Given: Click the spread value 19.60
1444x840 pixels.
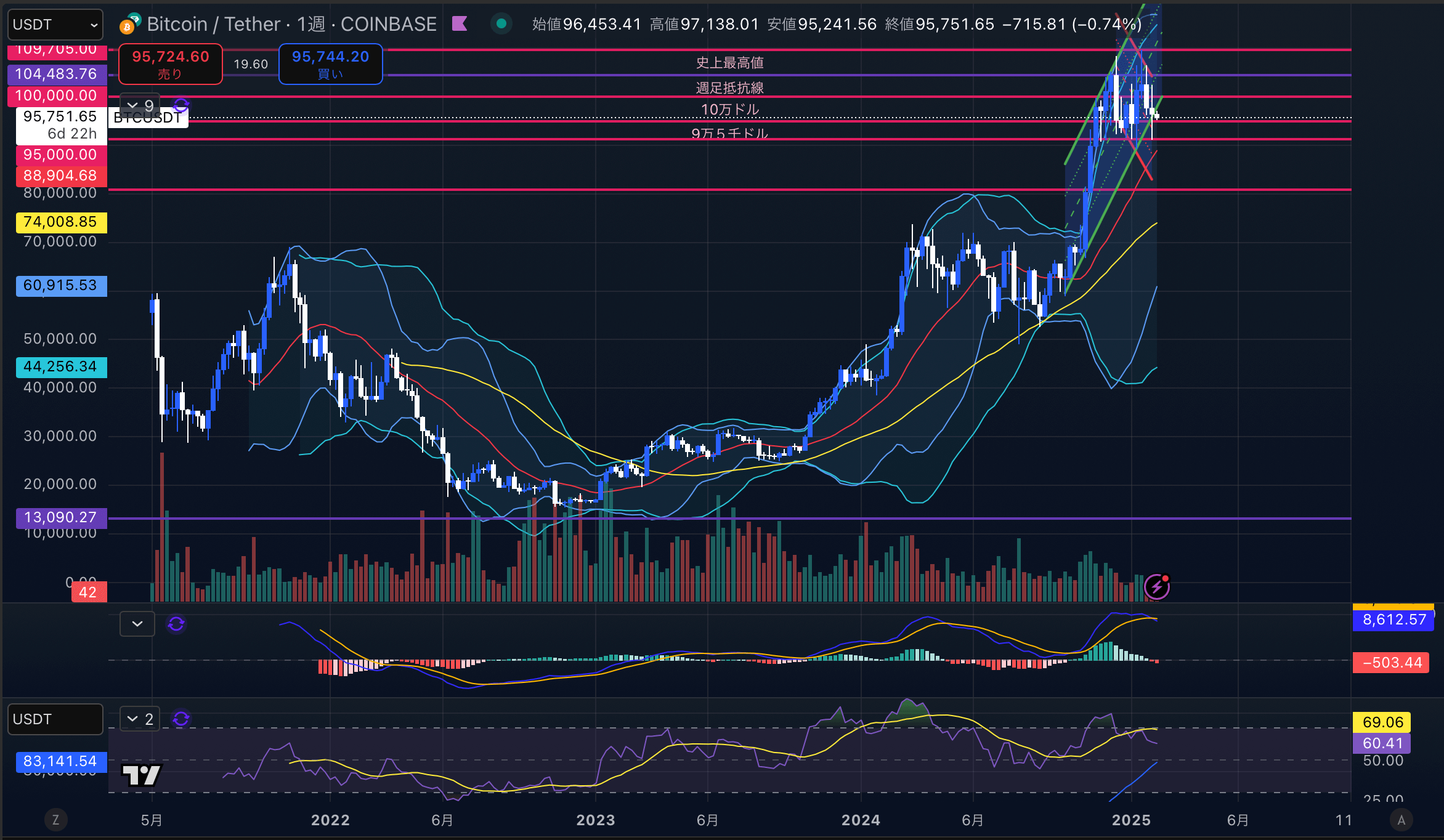Looking at the screenshot, I should (x=251, y=64).
